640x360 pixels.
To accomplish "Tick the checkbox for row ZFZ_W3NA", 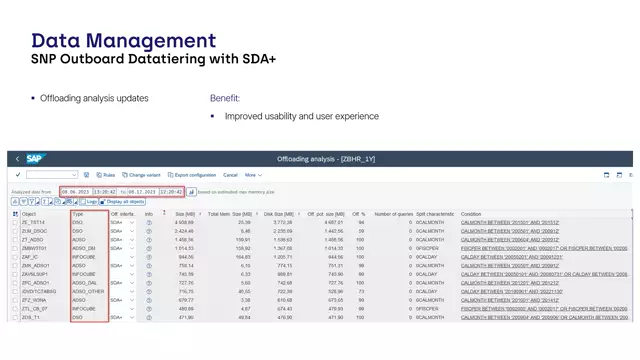I will (x=15, y=300).
